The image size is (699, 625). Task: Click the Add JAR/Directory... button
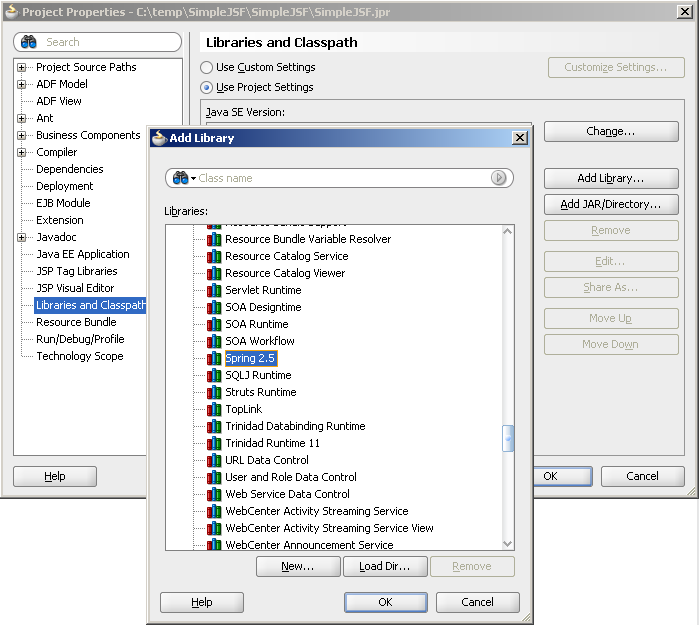611,204
